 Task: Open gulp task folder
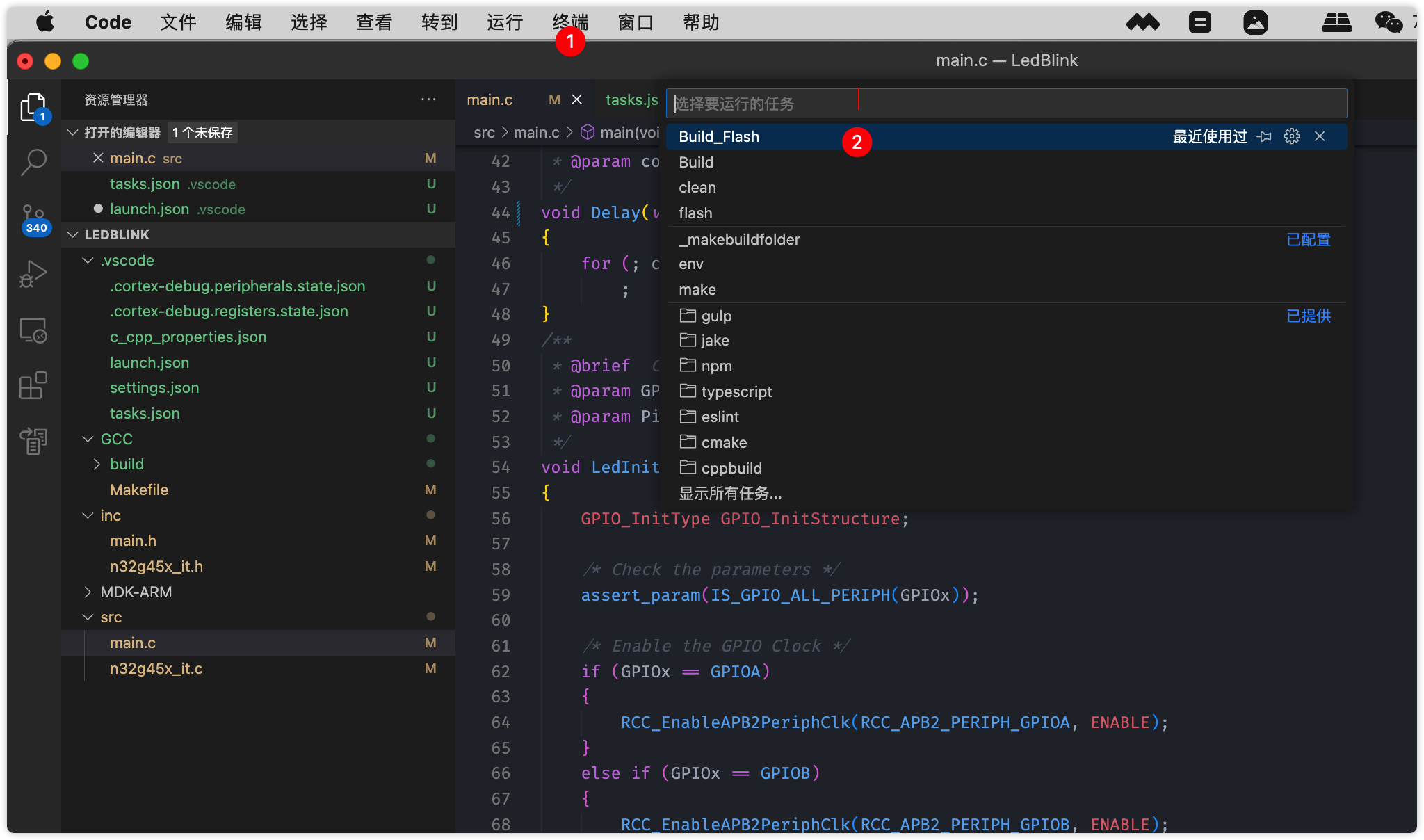click(1005, 316)
